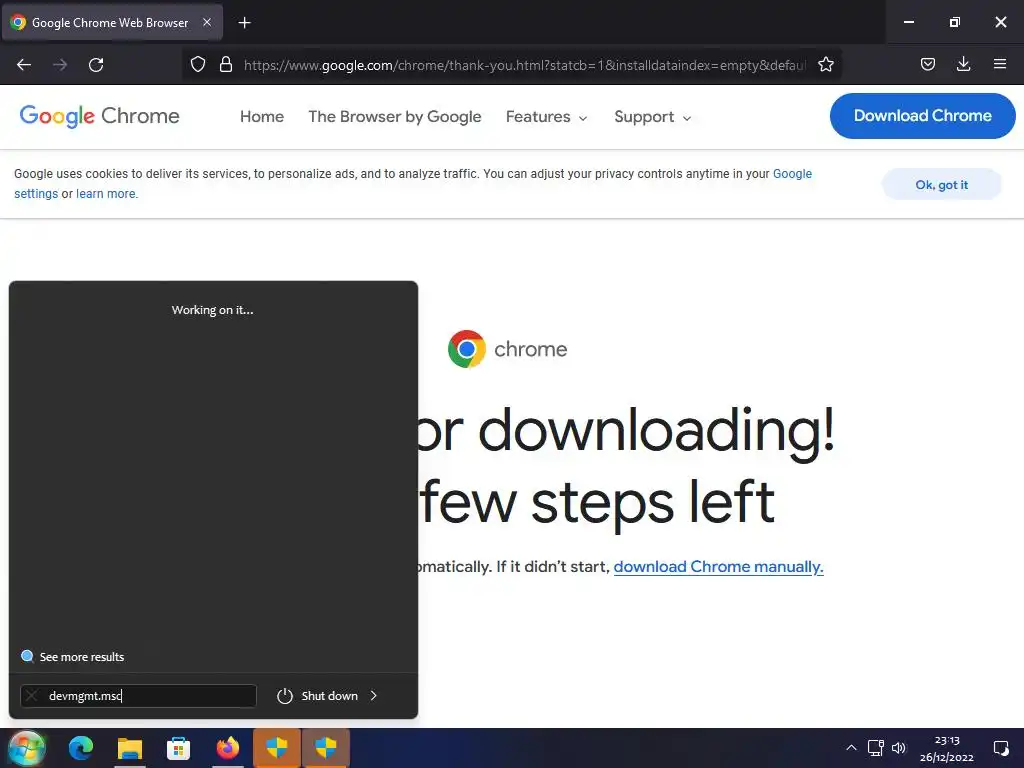Expand the Support dropdown

point(652,117)
